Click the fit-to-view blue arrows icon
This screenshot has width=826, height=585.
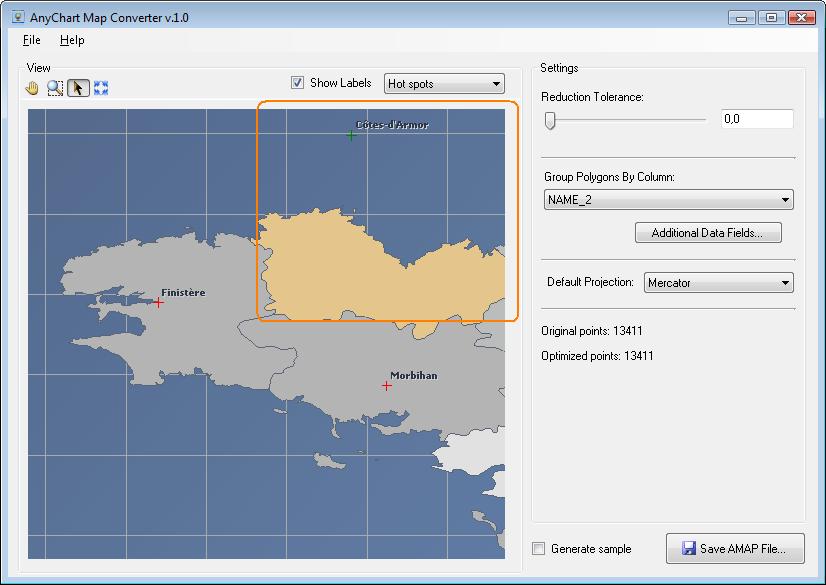(x=101, y=88)
